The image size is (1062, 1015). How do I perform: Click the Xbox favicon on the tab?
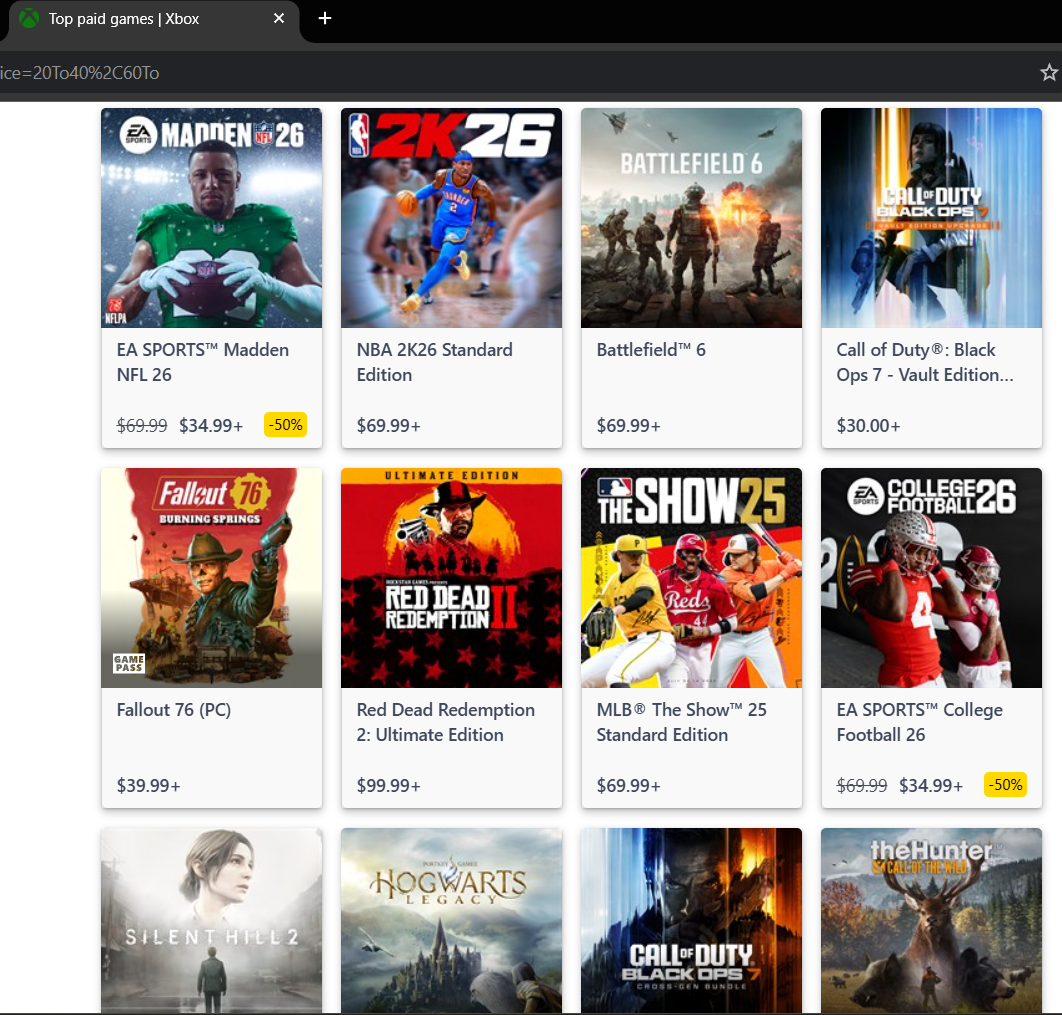(x=28, y=18)
